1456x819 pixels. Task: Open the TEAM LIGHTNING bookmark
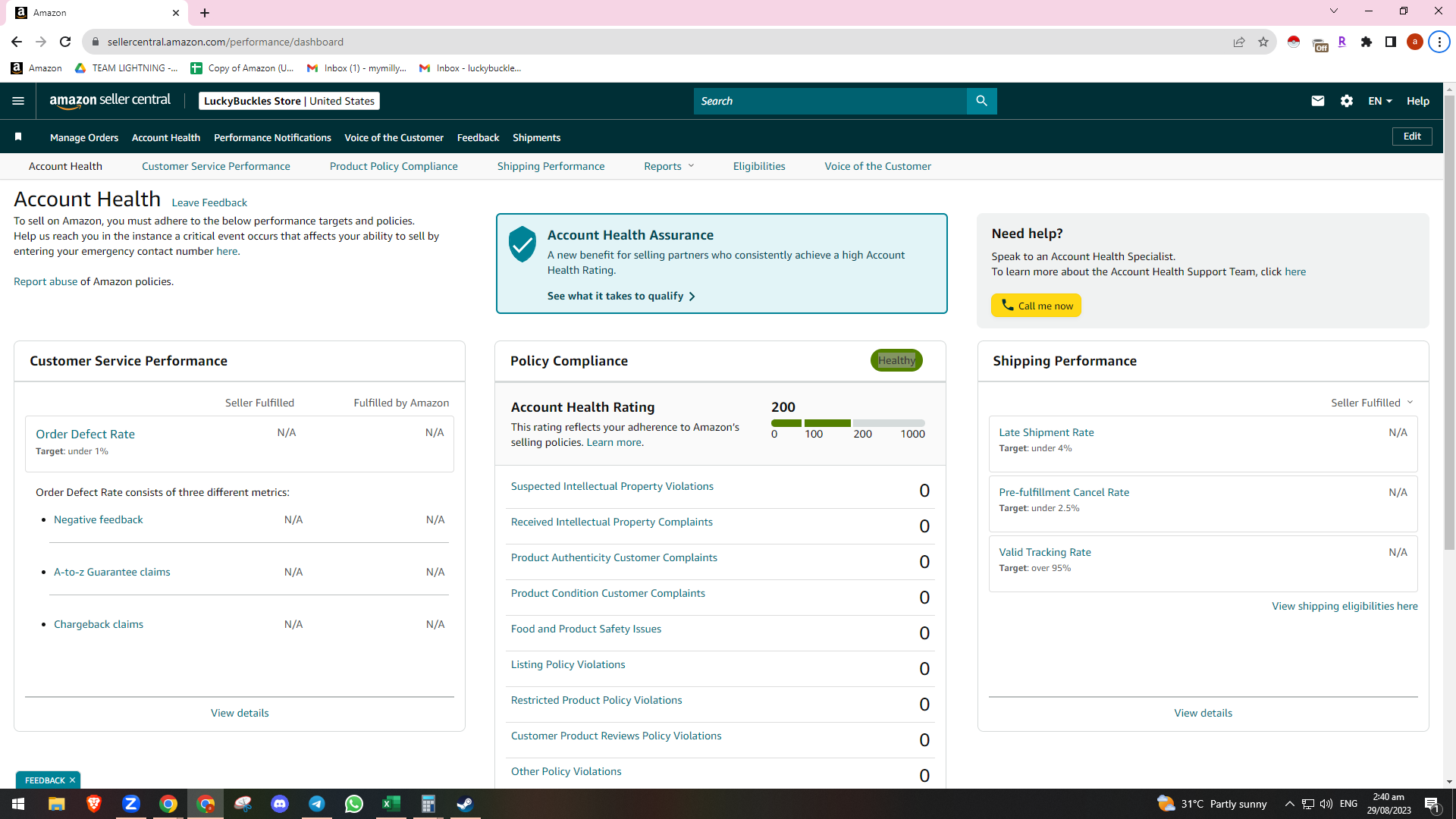point(127,68)
